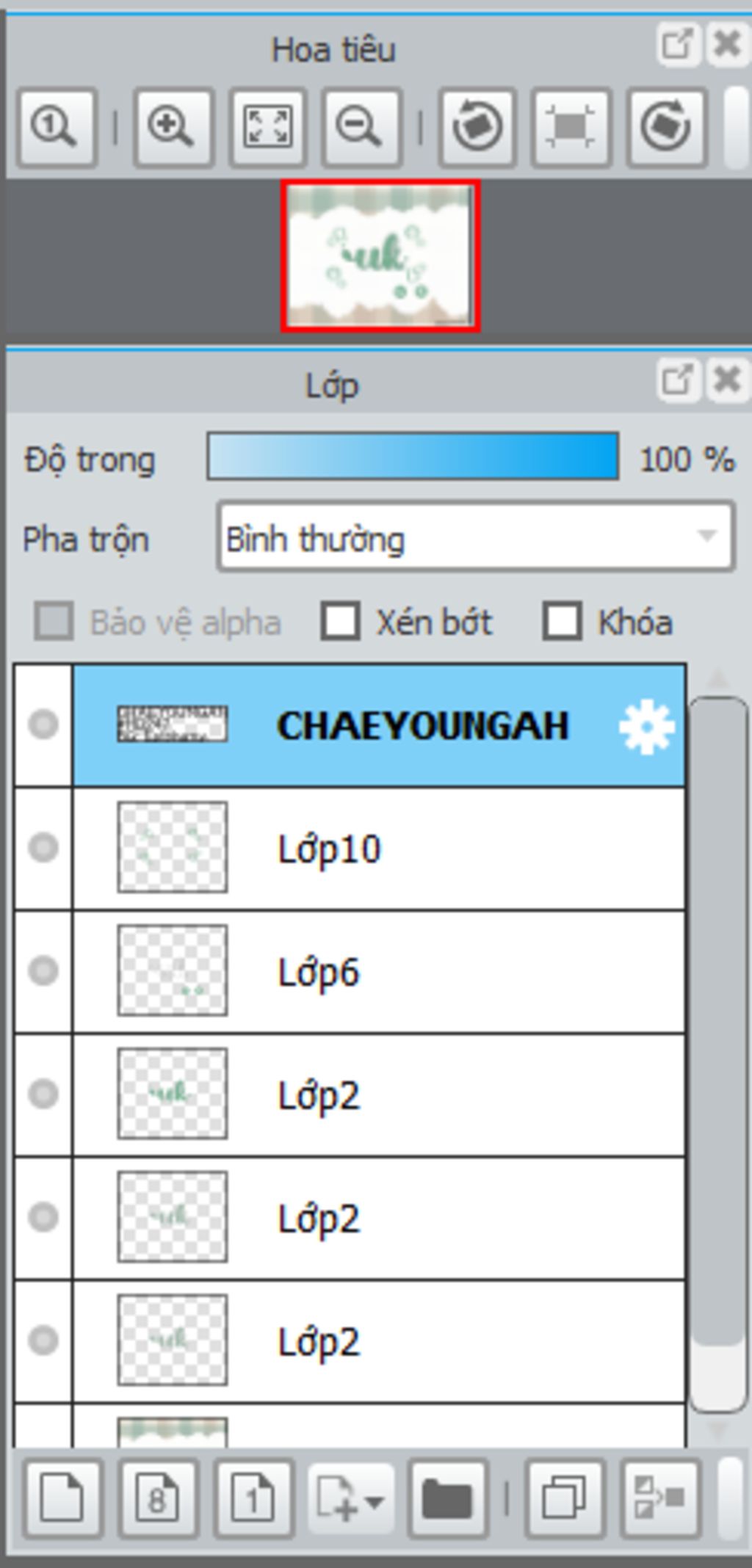Open the Pha trộn blend mode dropdown
Viewport: 752px width, 1568px height.
(476, 538)
